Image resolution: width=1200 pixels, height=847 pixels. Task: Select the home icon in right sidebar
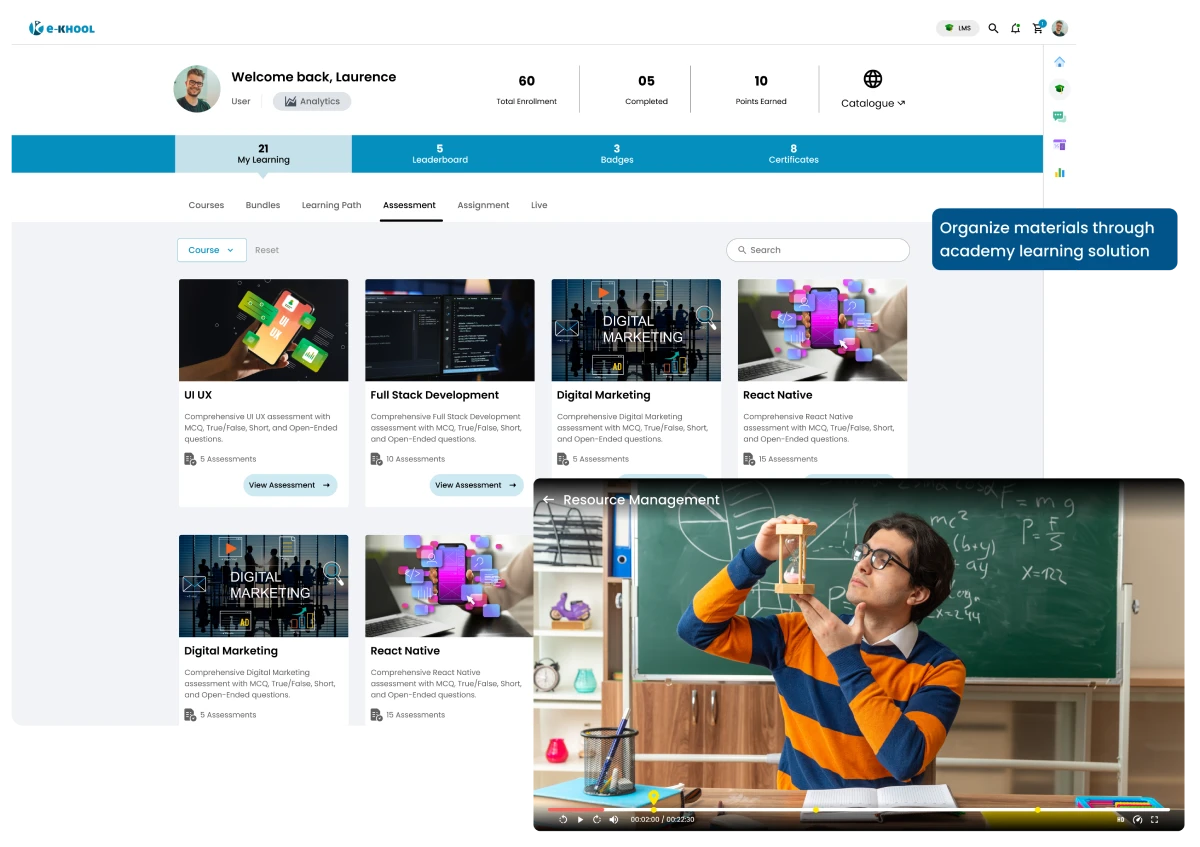pyautogui.click(x=1060, y=61)
